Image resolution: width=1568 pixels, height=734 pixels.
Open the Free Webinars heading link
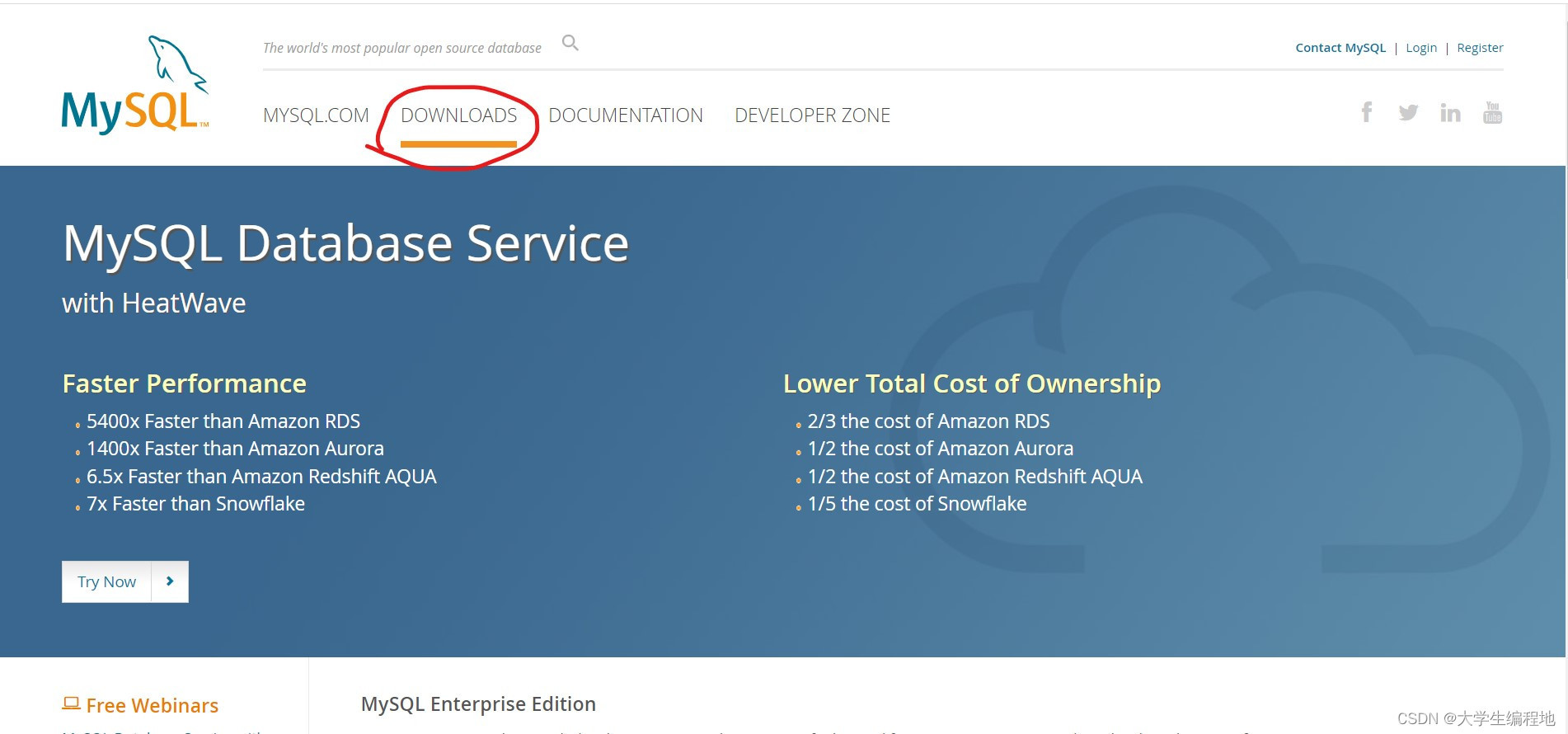152,706
